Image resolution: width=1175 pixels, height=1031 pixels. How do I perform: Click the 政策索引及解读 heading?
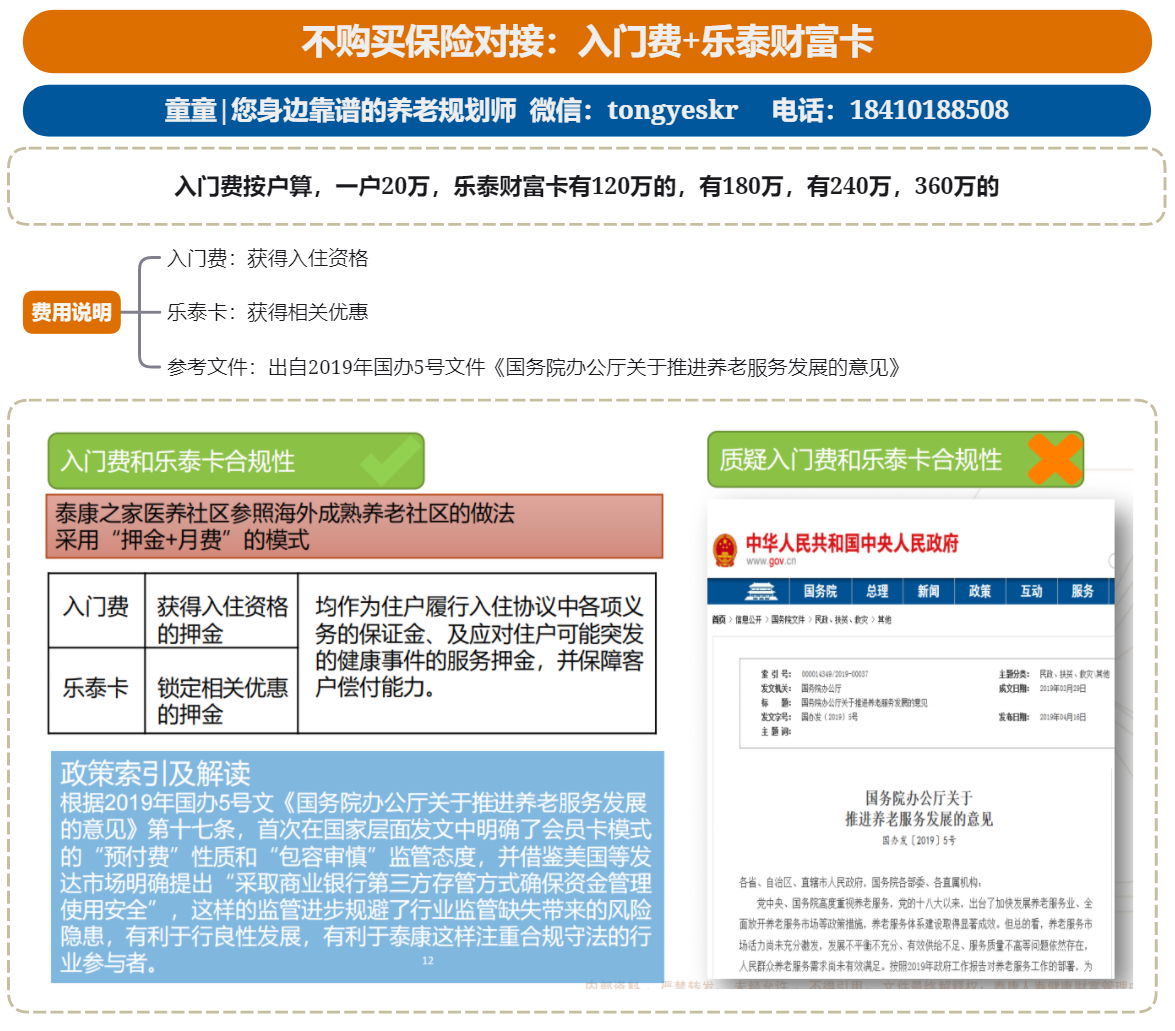(x=155, y=773)
